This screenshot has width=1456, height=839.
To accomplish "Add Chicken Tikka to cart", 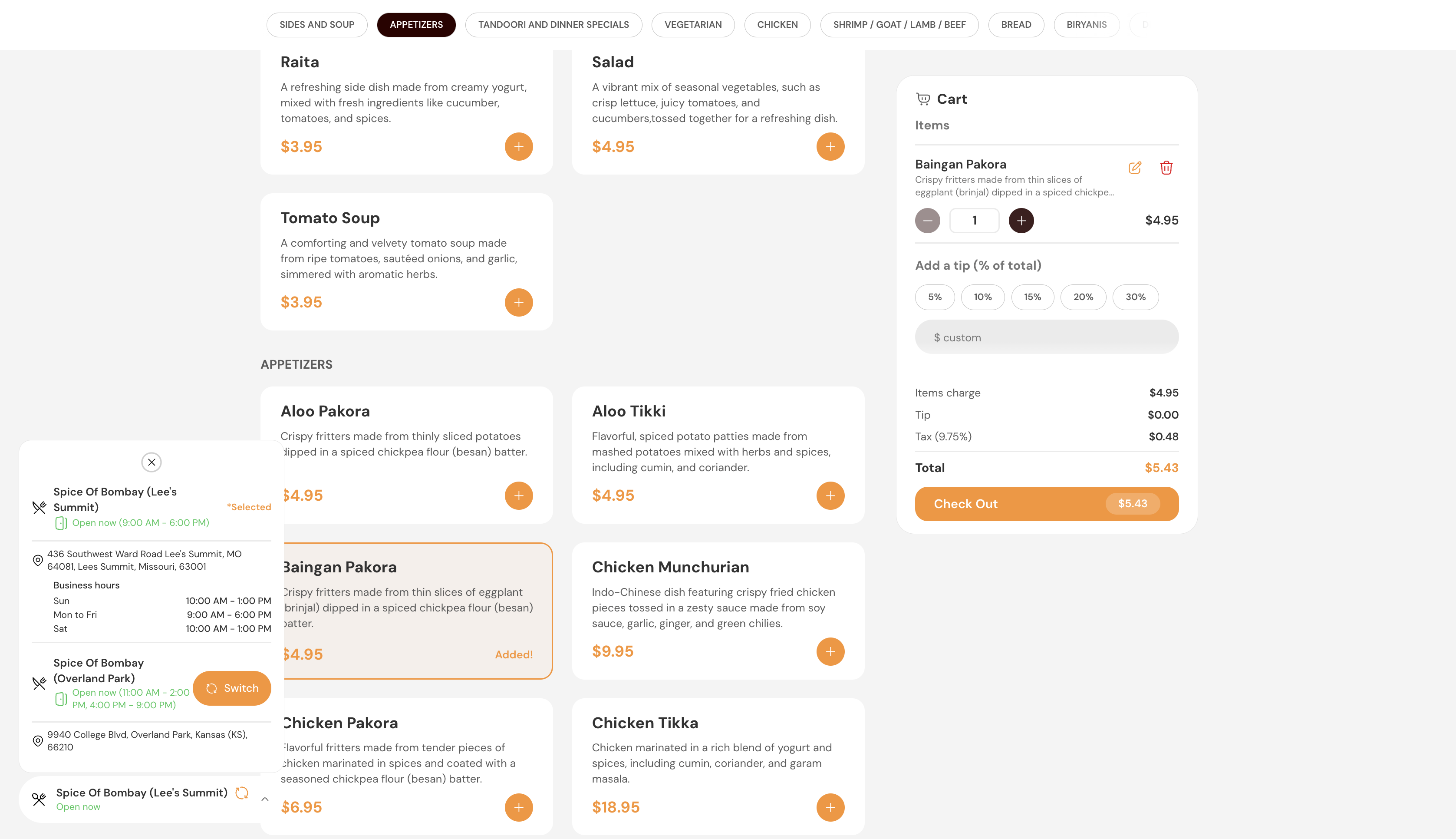I will [x=830, y=807].
